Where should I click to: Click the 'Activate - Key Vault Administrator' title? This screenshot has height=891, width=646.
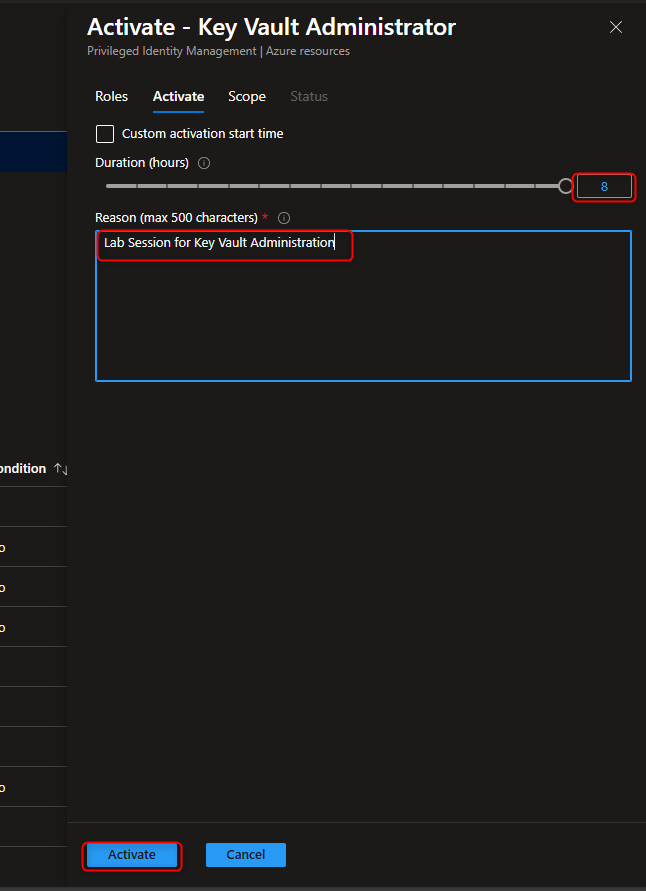point(272,27)
